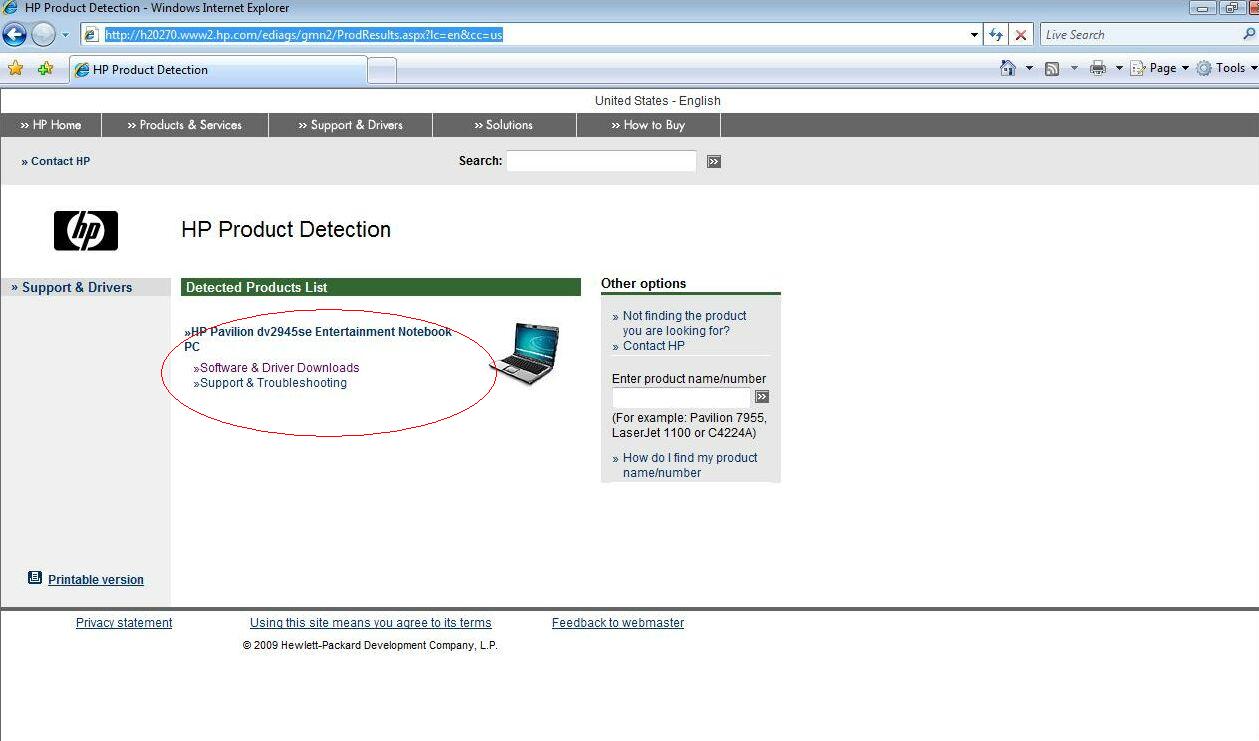
Task: Click the browser Back arrow button
Action: coord(14,35)
